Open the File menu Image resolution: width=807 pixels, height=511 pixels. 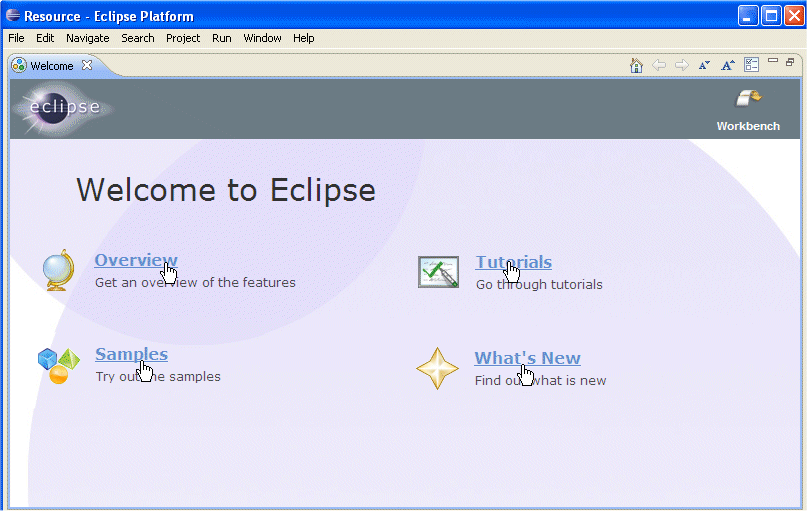16,38
